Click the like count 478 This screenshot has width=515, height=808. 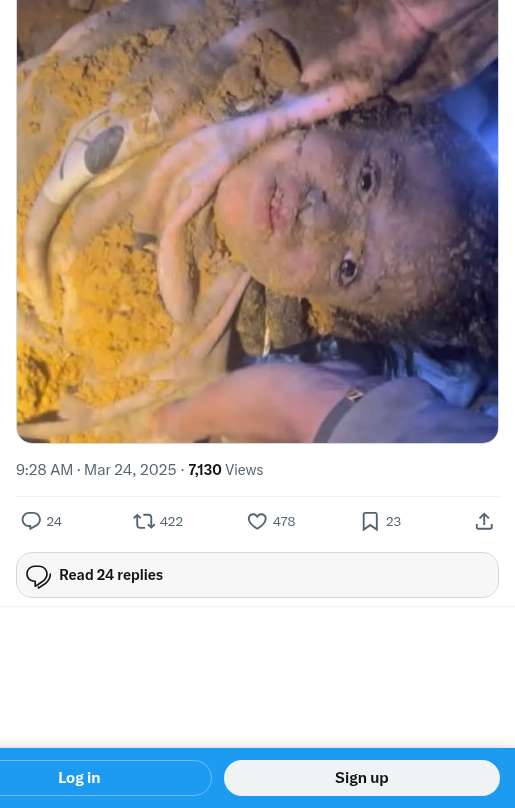284,521
